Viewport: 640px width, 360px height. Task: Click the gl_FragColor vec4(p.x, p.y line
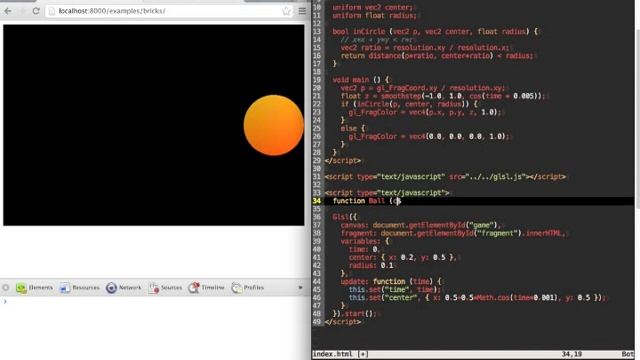pos(425,112)
